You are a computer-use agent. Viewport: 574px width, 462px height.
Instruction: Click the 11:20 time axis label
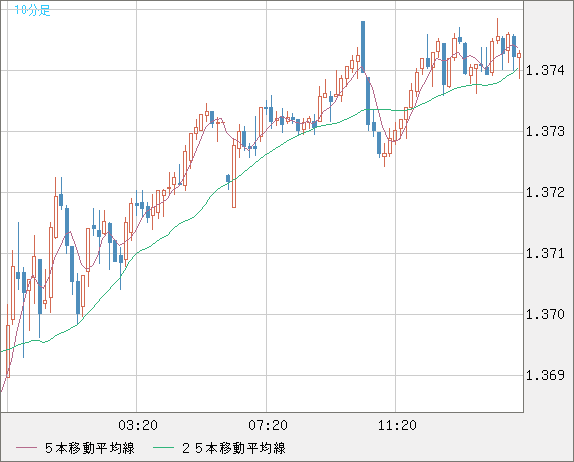coord(397,425)
